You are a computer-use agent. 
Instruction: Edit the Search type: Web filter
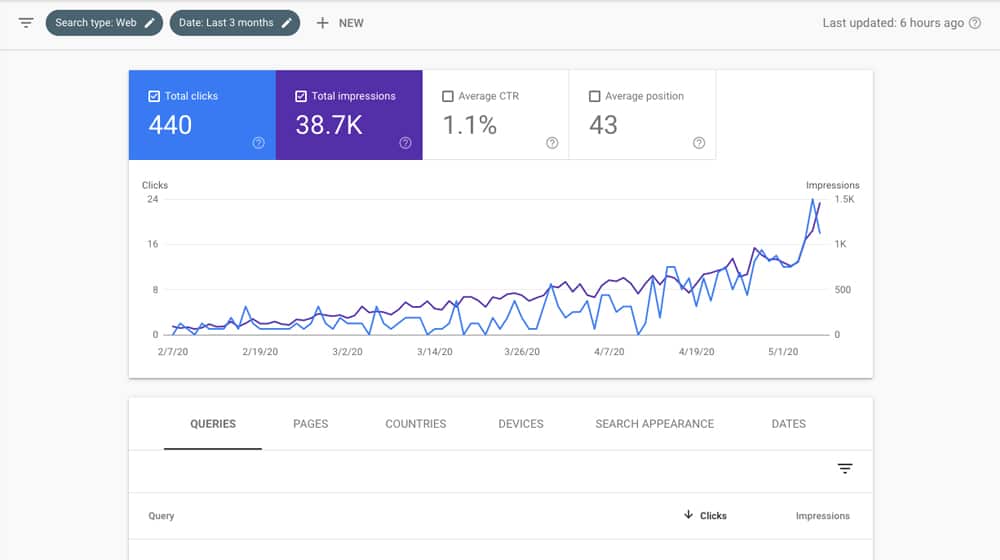pyautogui.click(x=149, y=23)
